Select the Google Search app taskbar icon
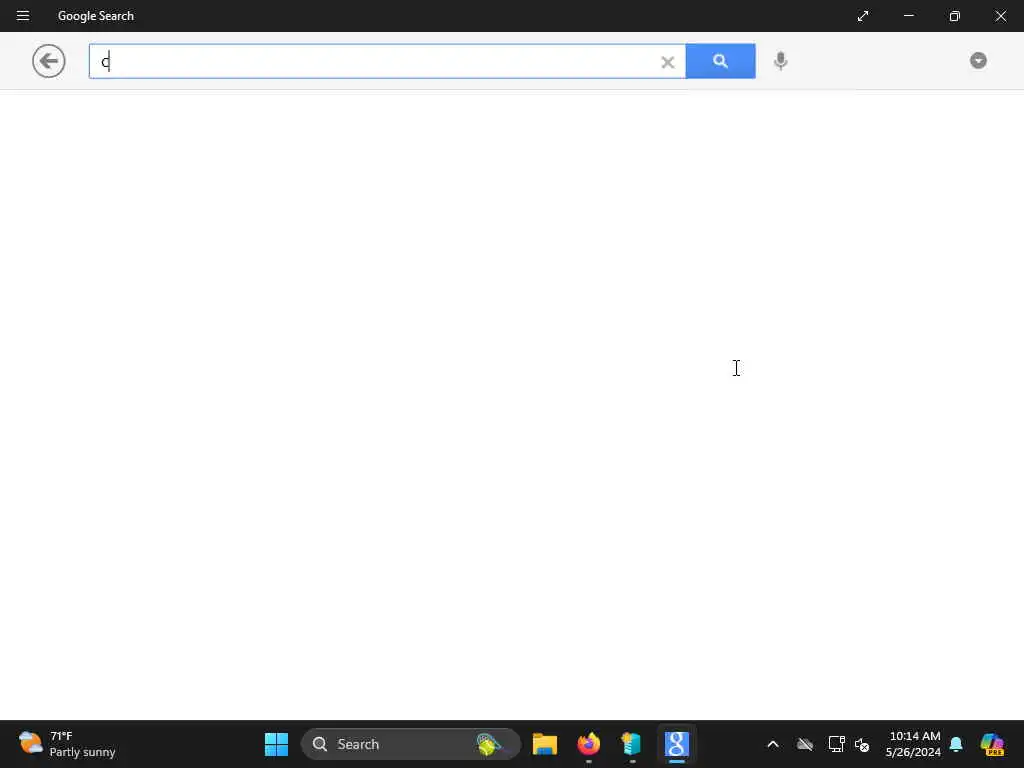This screenshot has width=1024, height=768. tap(677, 744)
